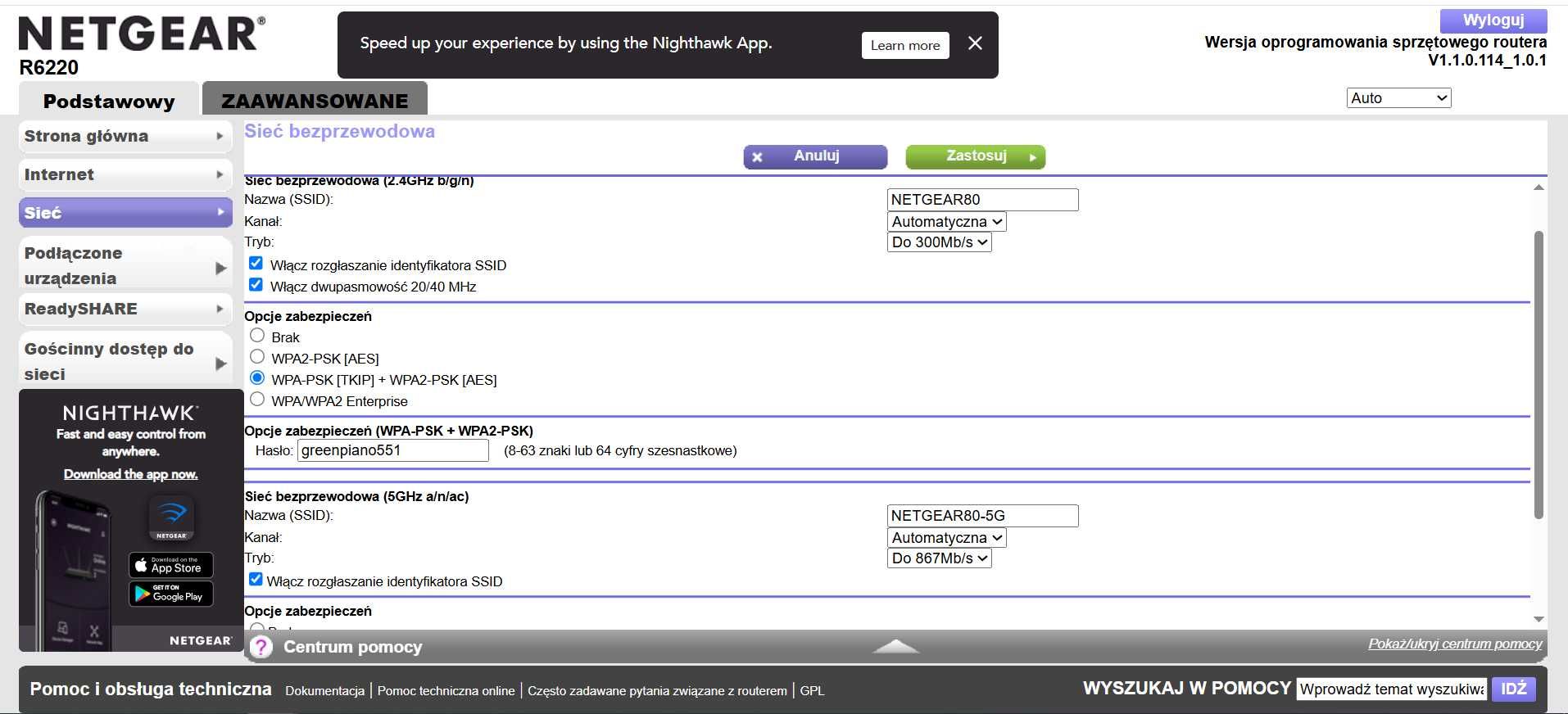Select WPA/WPA2 Enterprise radio button
Image resolution: width=1568 pixels, height=714 pixels.
pyautogui.click(x=257, y=399)
